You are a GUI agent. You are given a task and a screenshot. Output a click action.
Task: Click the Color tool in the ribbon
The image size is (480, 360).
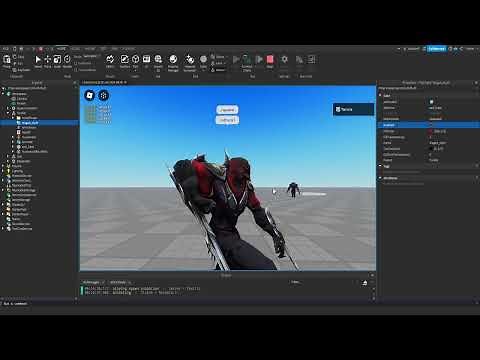[x=203, y=59]
